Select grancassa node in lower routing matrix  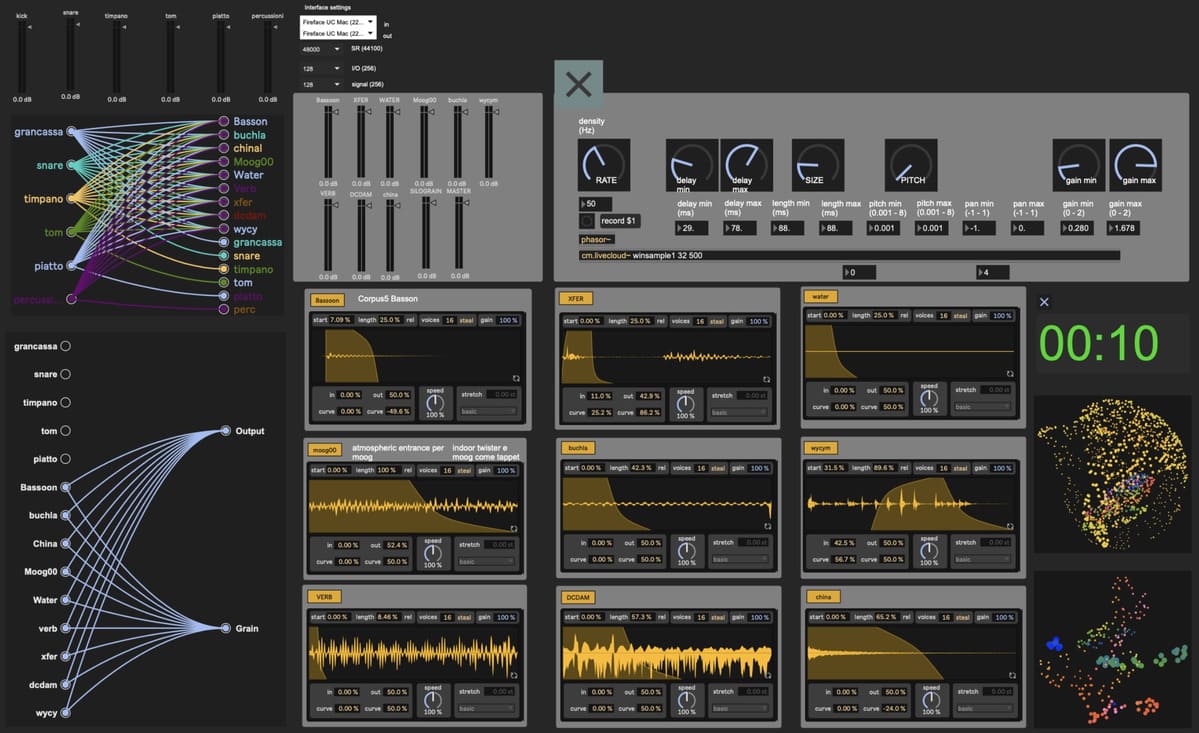(x=66, y=346)
